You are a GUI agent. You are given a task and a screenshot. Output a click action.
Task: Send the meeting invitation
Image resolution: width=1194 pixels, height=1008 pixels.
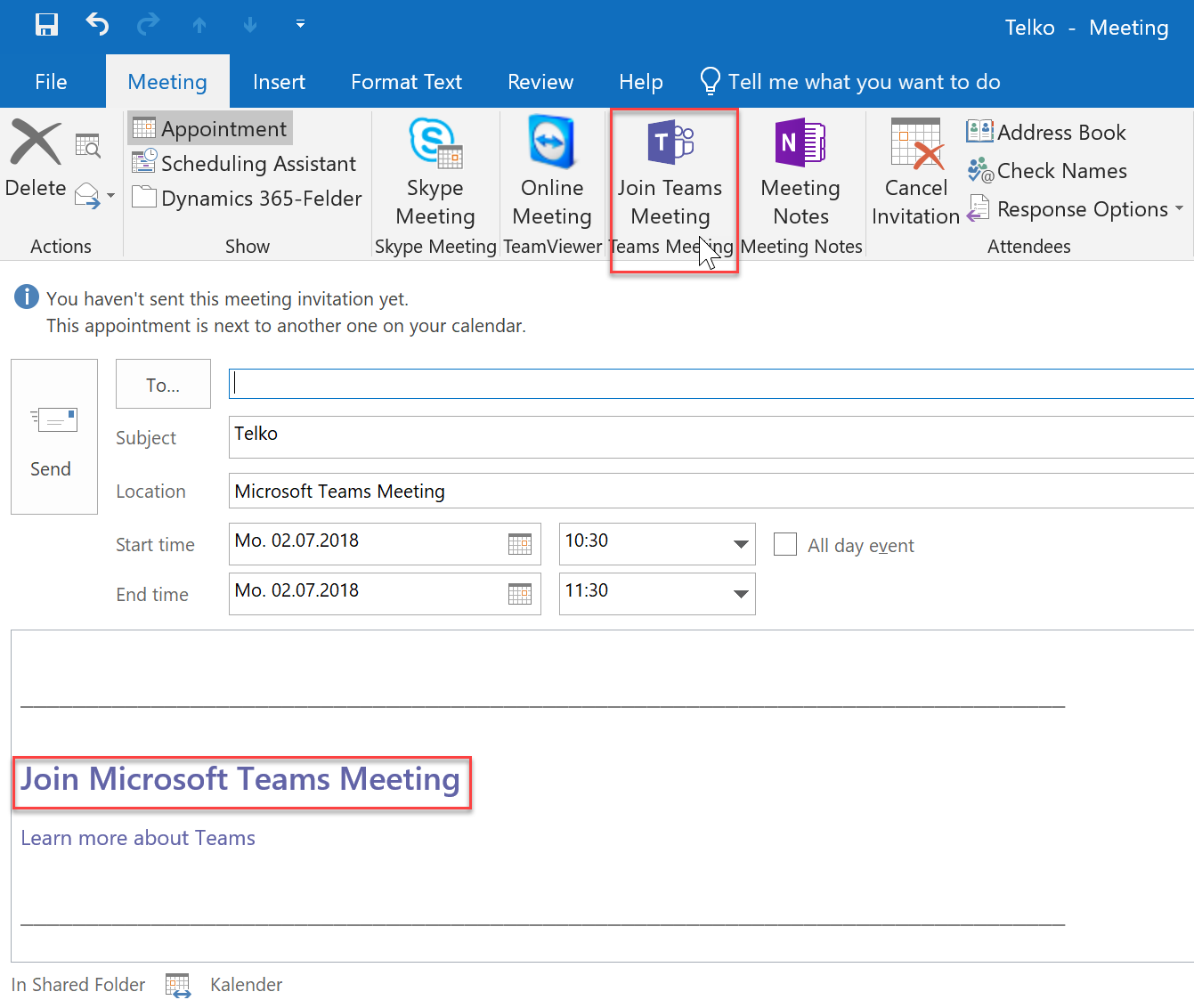(x=54, y=436)
